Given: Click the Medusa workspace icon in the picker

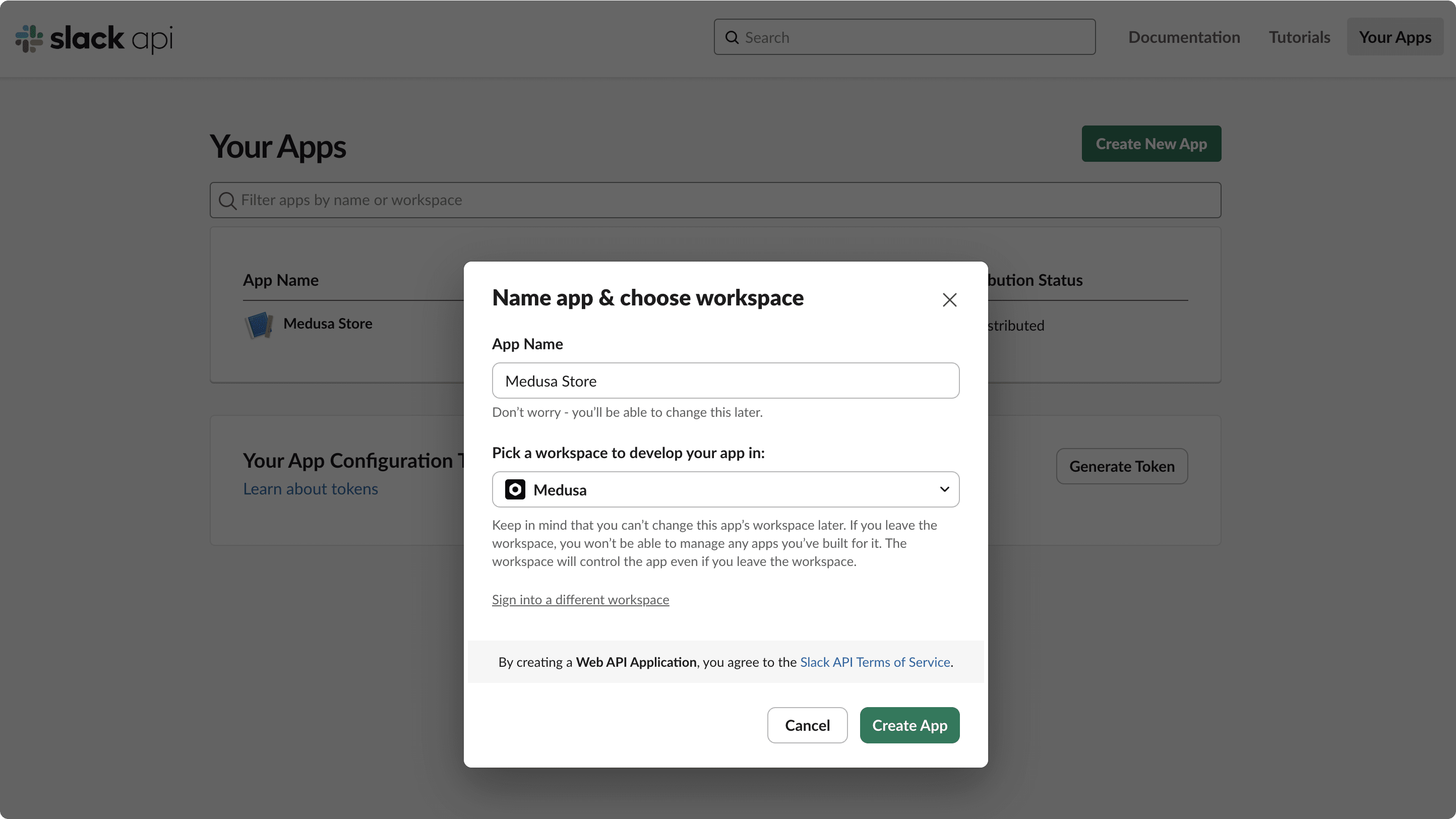Looking at the screenshot, I should [x=514, y=489].
